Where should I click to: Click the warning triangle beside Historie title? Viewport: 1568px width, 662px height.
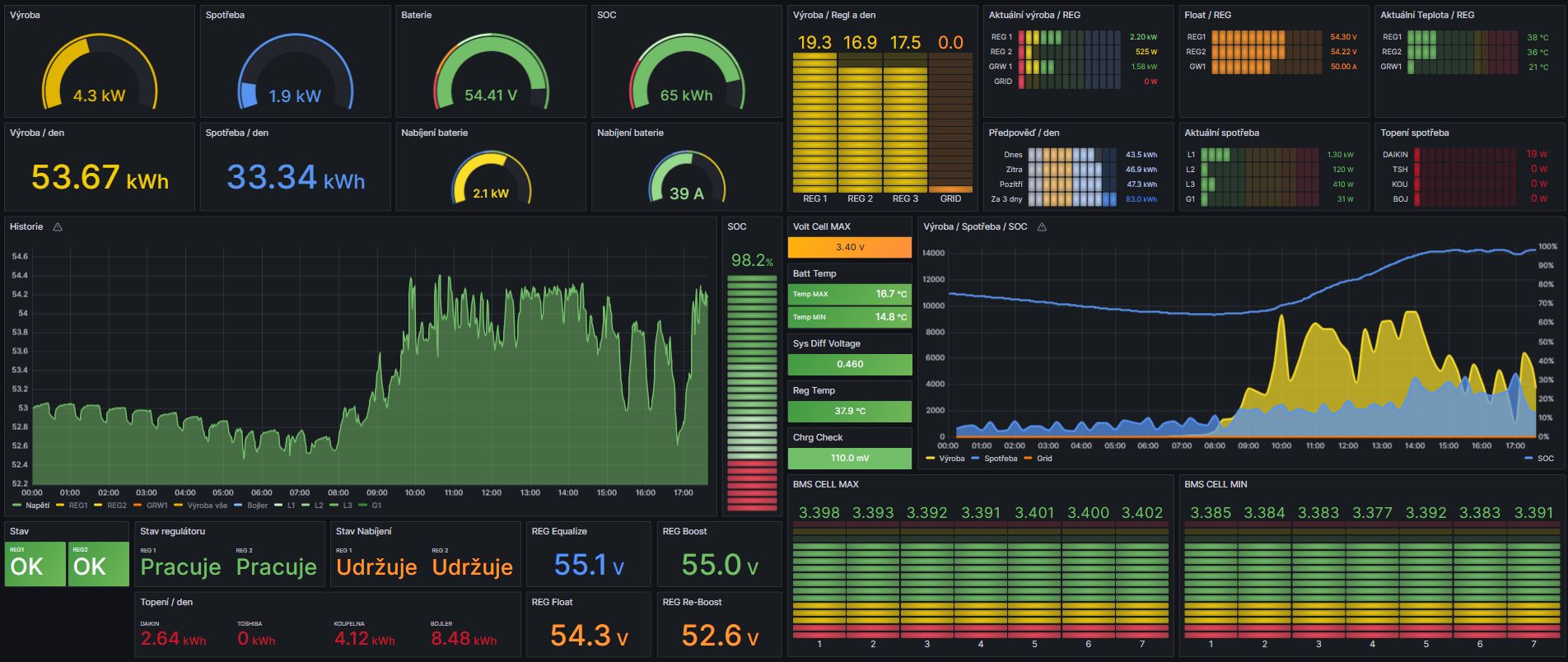(x=58, y=226)
